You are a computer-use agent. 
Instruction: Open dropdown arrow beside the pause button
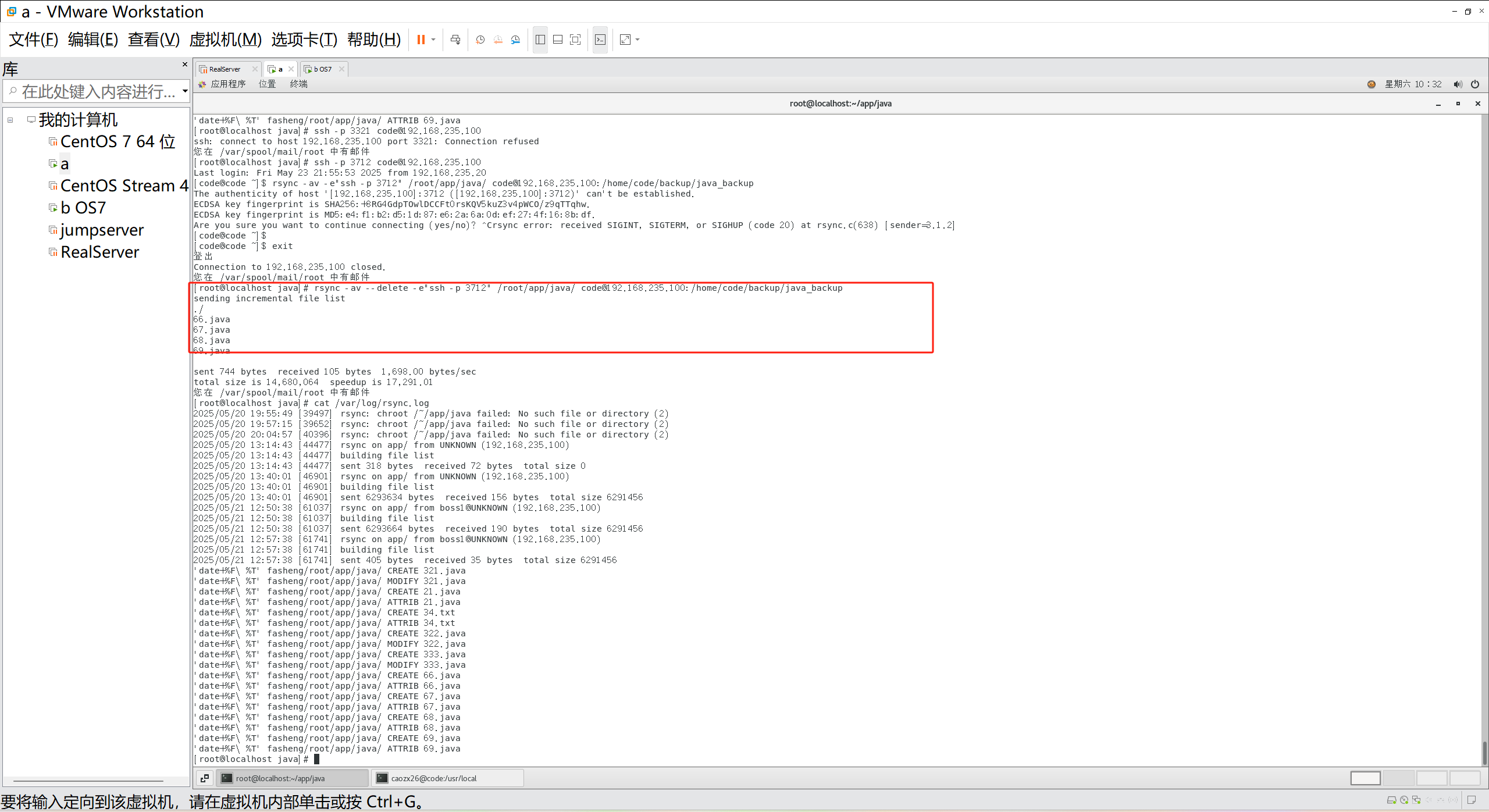pyautogui.click(x=433, y=40)
